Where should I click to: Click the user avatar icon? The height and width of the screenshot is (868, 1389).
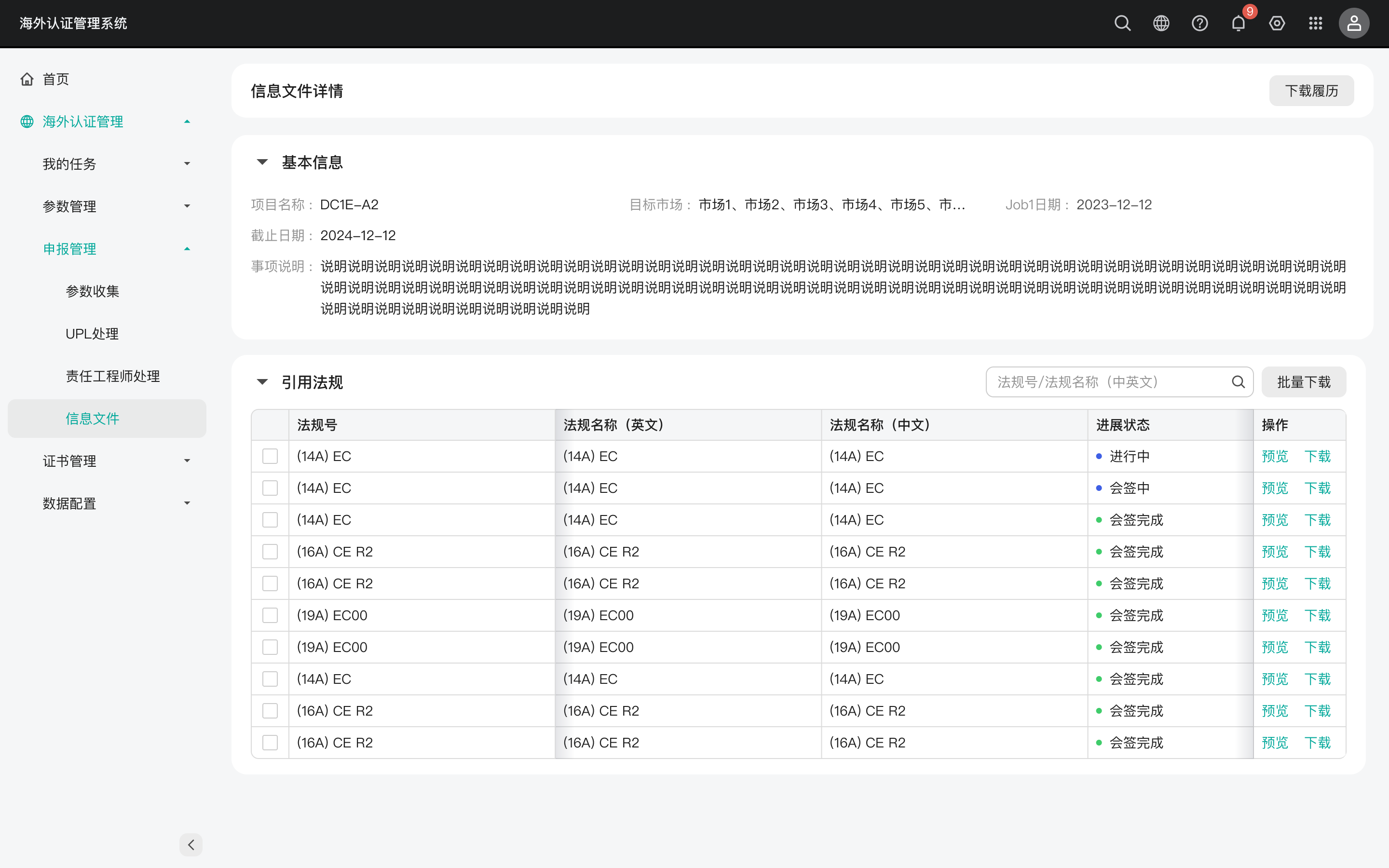click(1354, 23)
